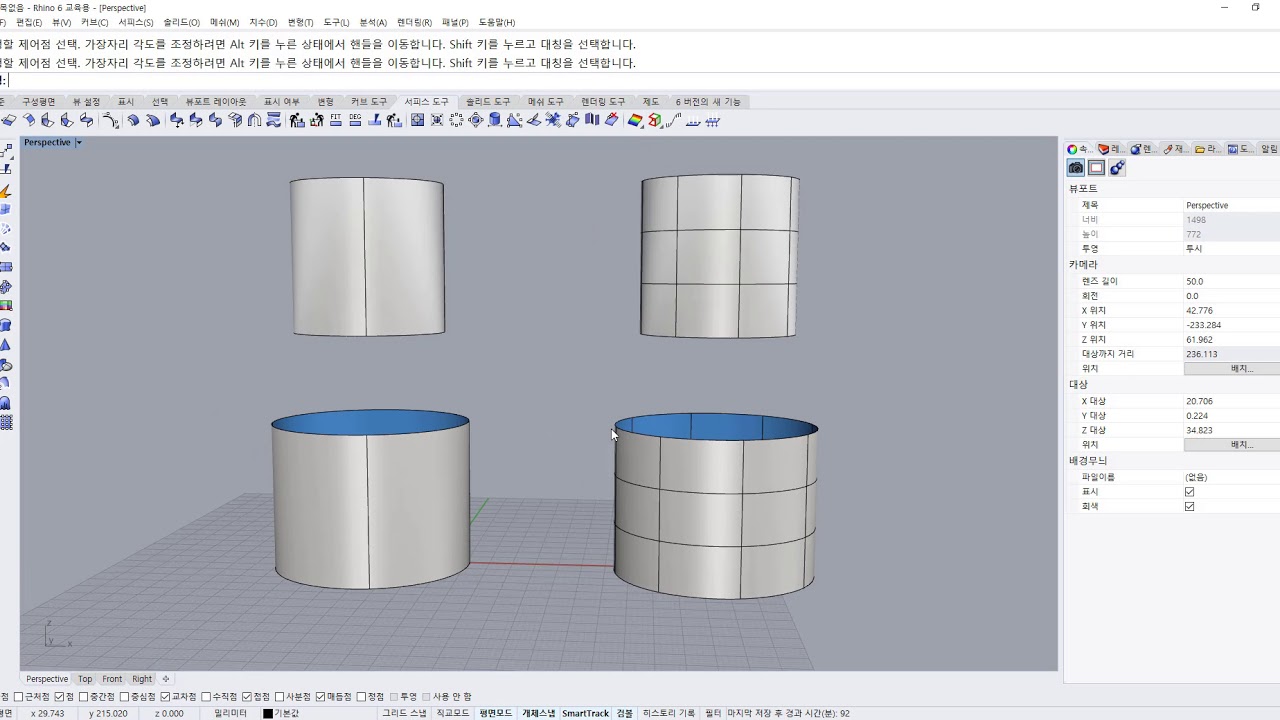Toggle the 근처점 osnap checkbox
Screen dimensions: 1280x720
[x=19, y=697]
